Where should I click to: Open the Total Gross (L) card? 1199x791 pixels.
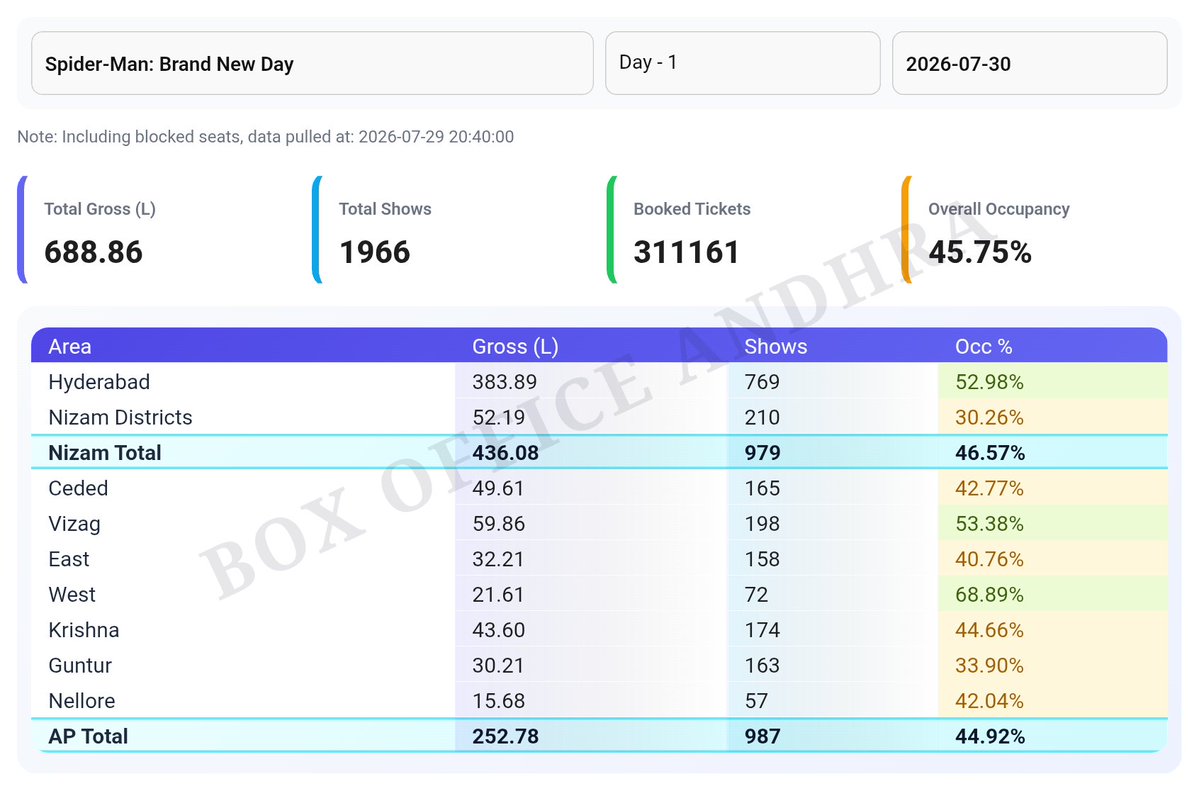[x=158, y=229]
